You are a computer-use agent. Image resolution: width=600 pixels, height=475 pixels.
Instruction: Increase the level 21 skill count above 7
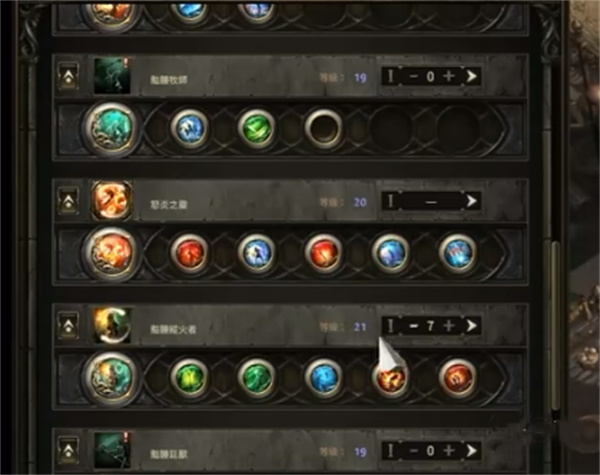(x=449, y=326)
